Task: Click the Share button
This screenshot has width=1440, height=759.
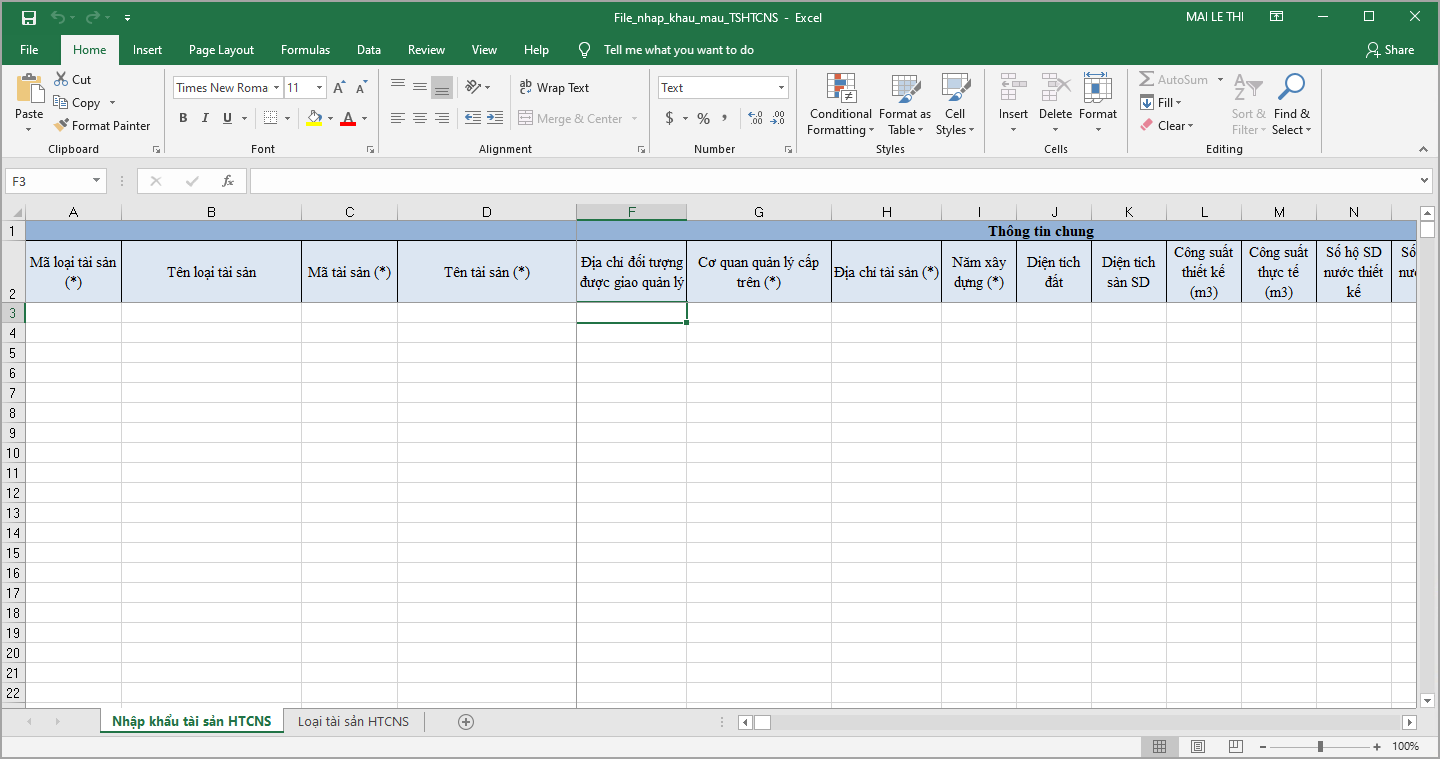Action: point(1390,50)
